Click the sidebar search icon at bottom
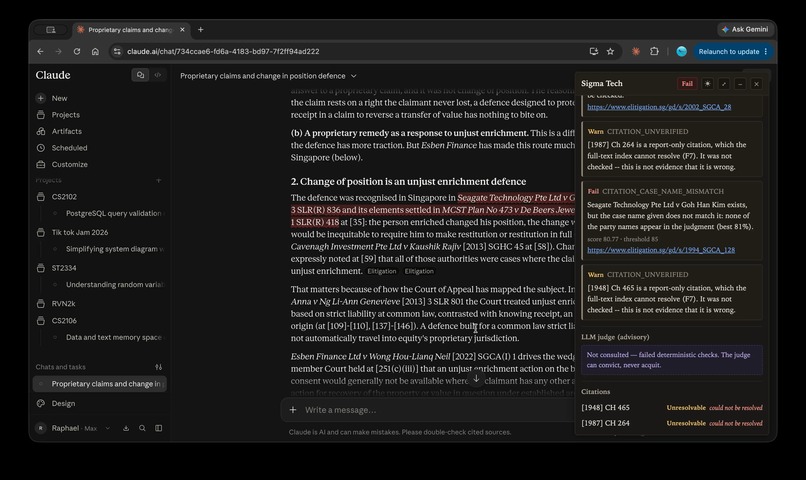This screenshot has width=806, height=480. 142,428
